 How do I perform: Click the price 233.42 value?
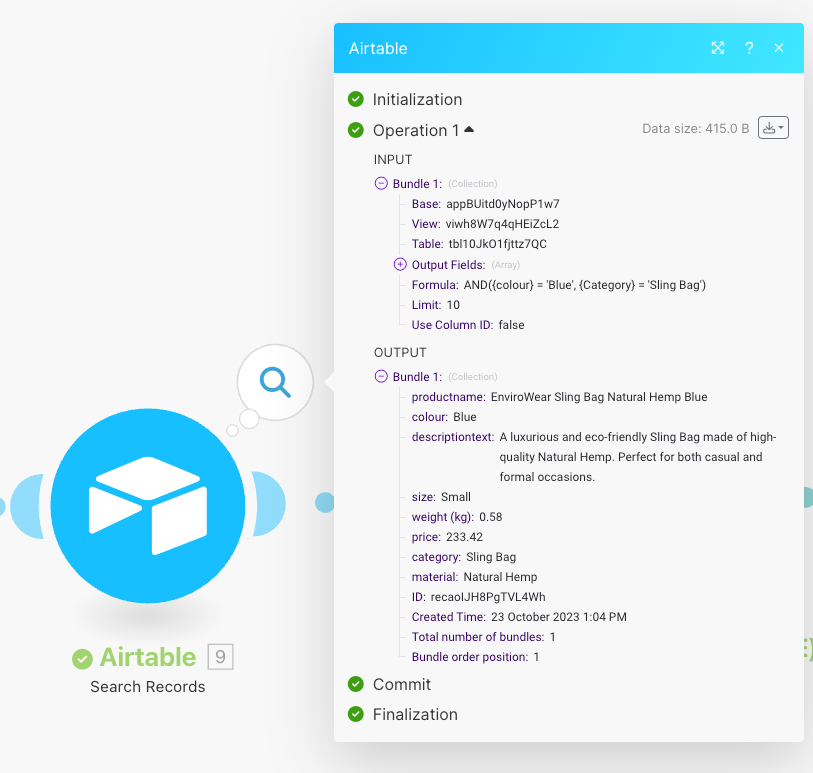tap(464, 537)
